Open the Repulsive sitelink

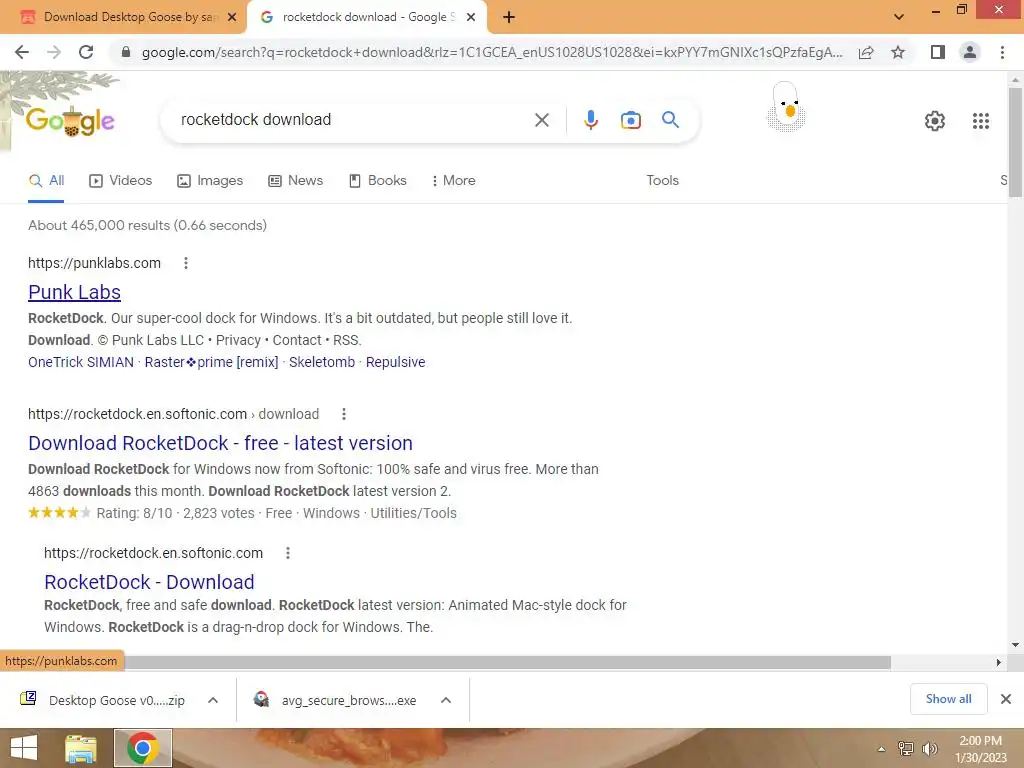(x=395, y=362)
